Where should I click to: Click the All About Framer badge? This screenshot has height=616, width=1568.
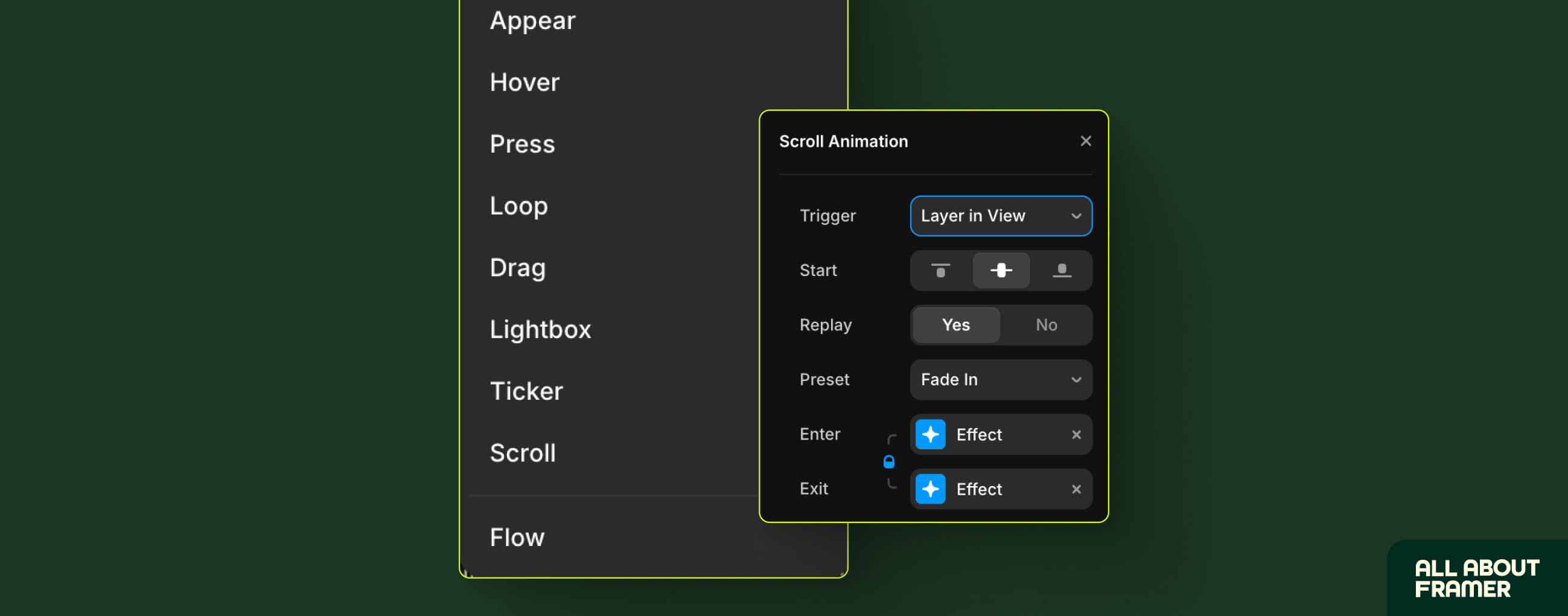point(1476,578)
